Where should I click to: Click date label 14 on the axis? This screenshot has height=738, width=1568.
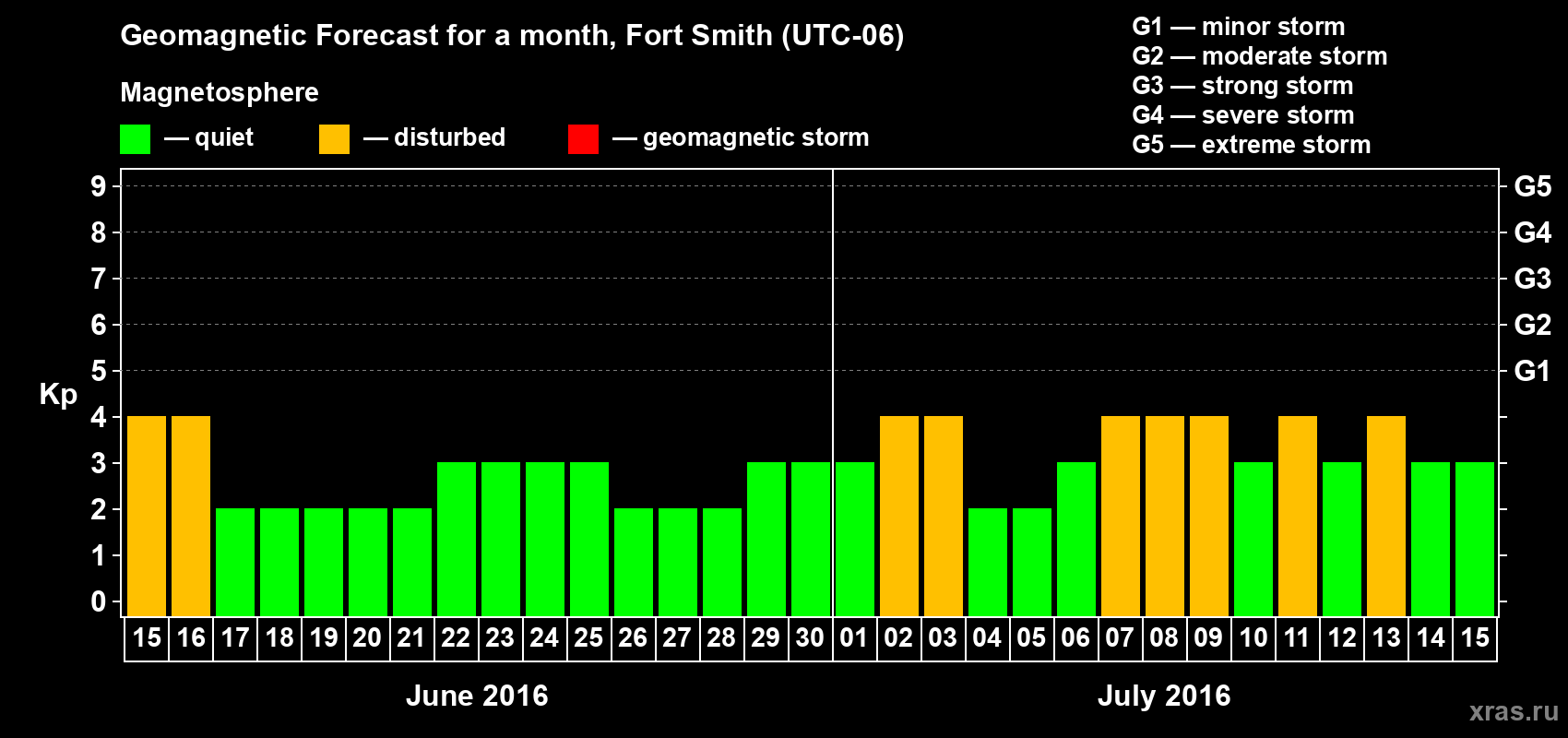click(1431, 638)
